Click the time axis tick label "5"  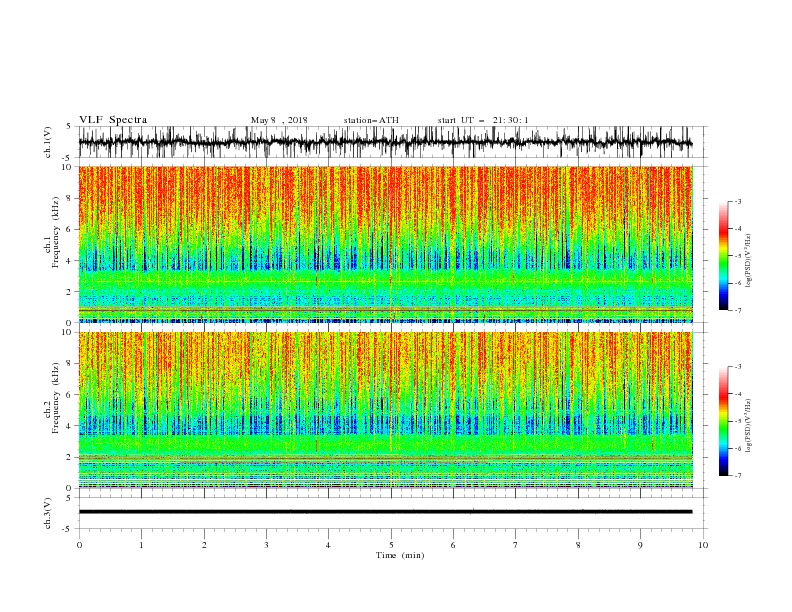(391, 545)
